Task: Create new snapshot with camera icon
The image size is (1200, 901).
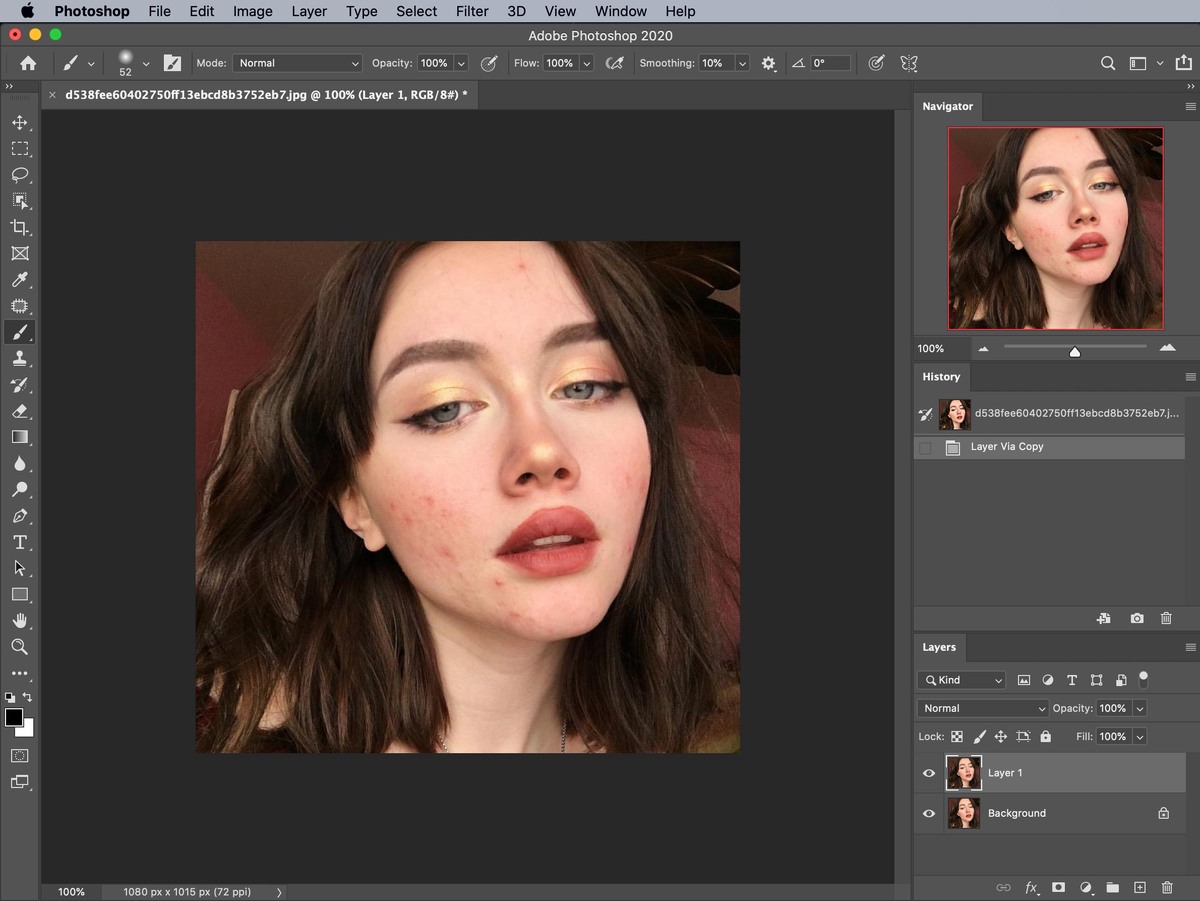Action: [1137, 619]
